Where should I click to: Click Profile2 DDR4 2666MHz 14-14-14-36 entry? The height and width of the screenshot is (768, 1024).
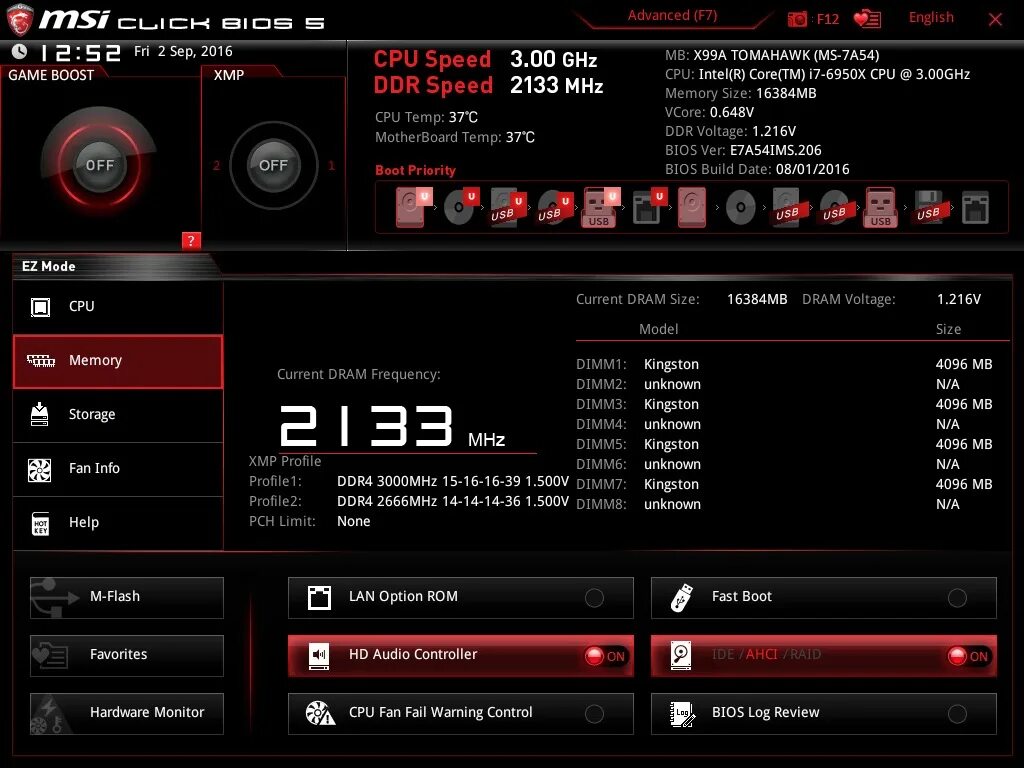coord(409,501)
